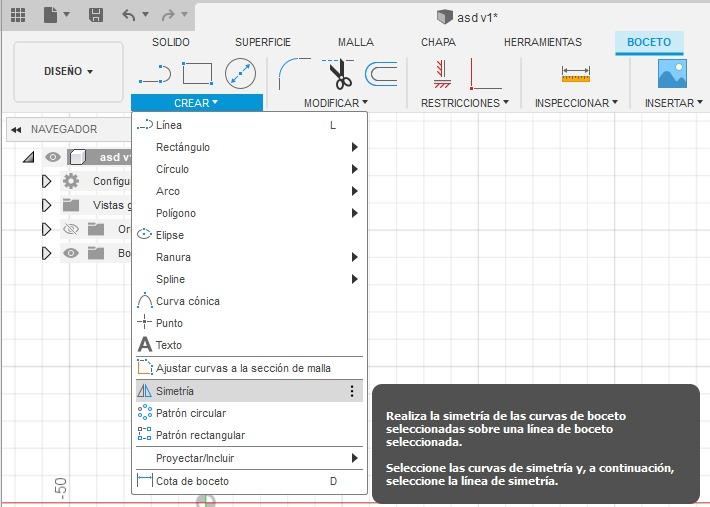
Task: Click the asd v1* document title tab
Action: 467,18
